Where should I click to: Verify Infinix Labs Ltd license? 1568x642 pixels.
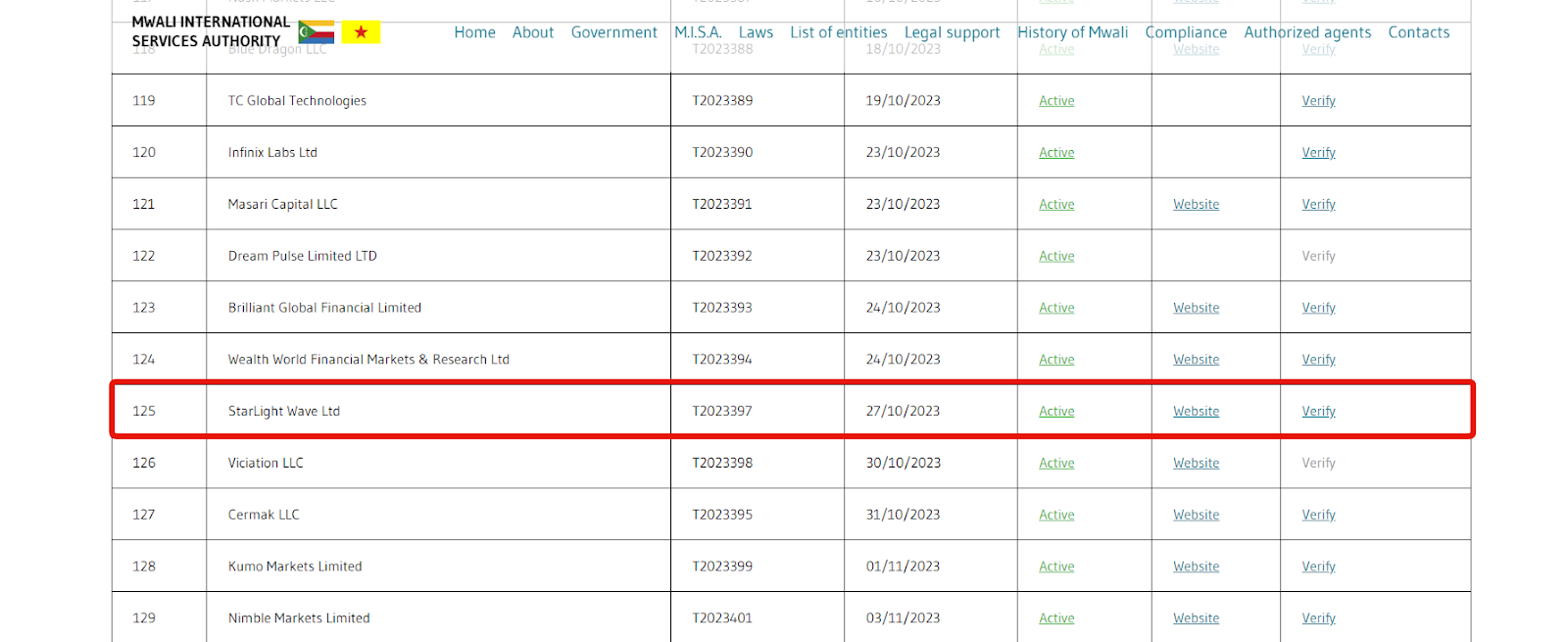click(1318, 153)
